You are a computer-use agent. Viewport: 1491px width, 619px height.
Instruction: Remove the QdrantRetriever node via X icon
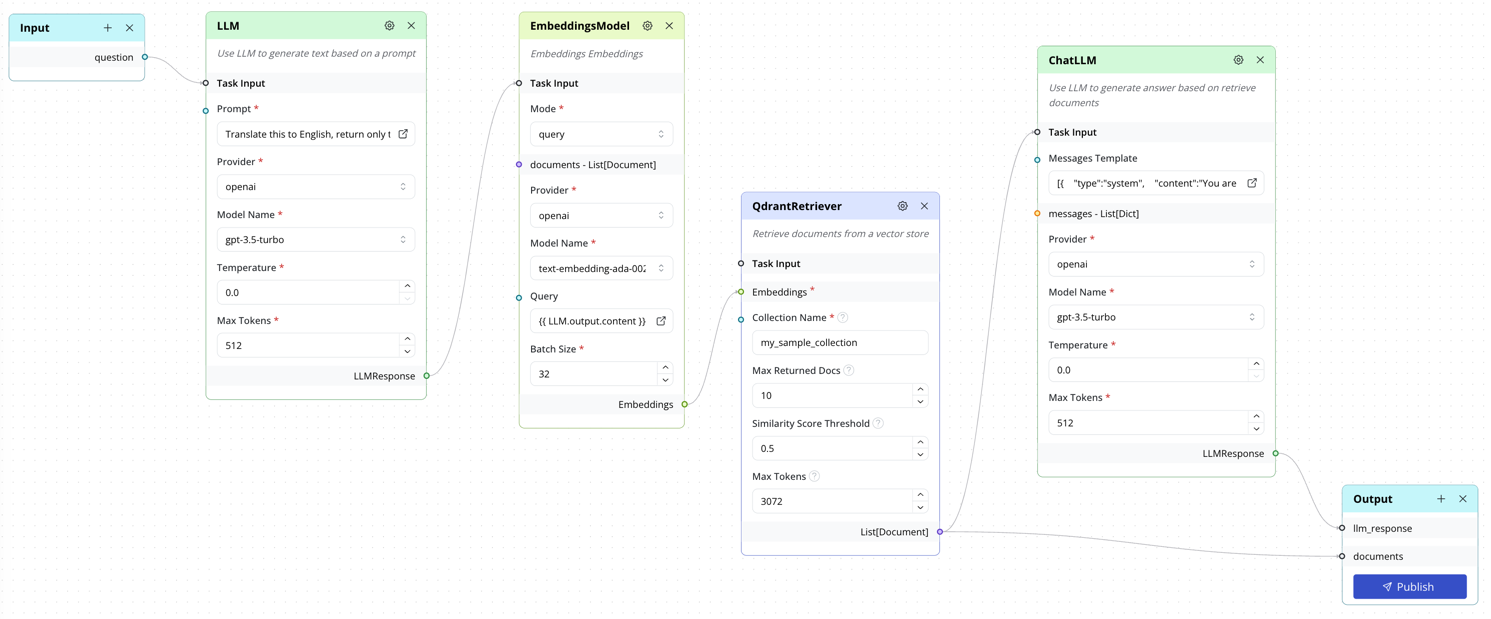pos(924,206)
